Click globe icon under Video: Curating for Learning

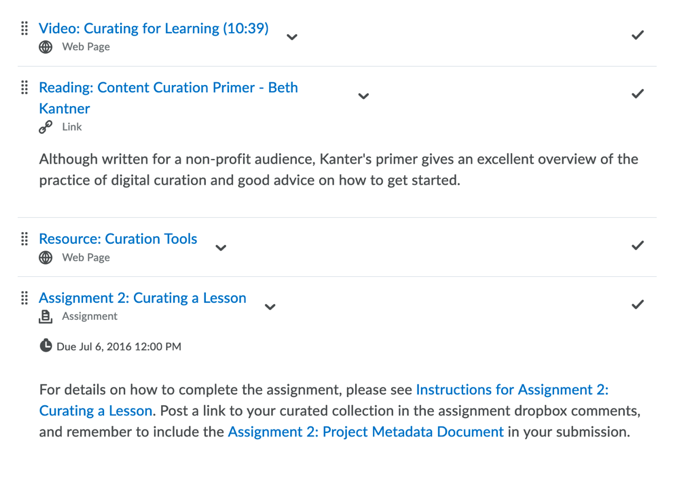45,47
